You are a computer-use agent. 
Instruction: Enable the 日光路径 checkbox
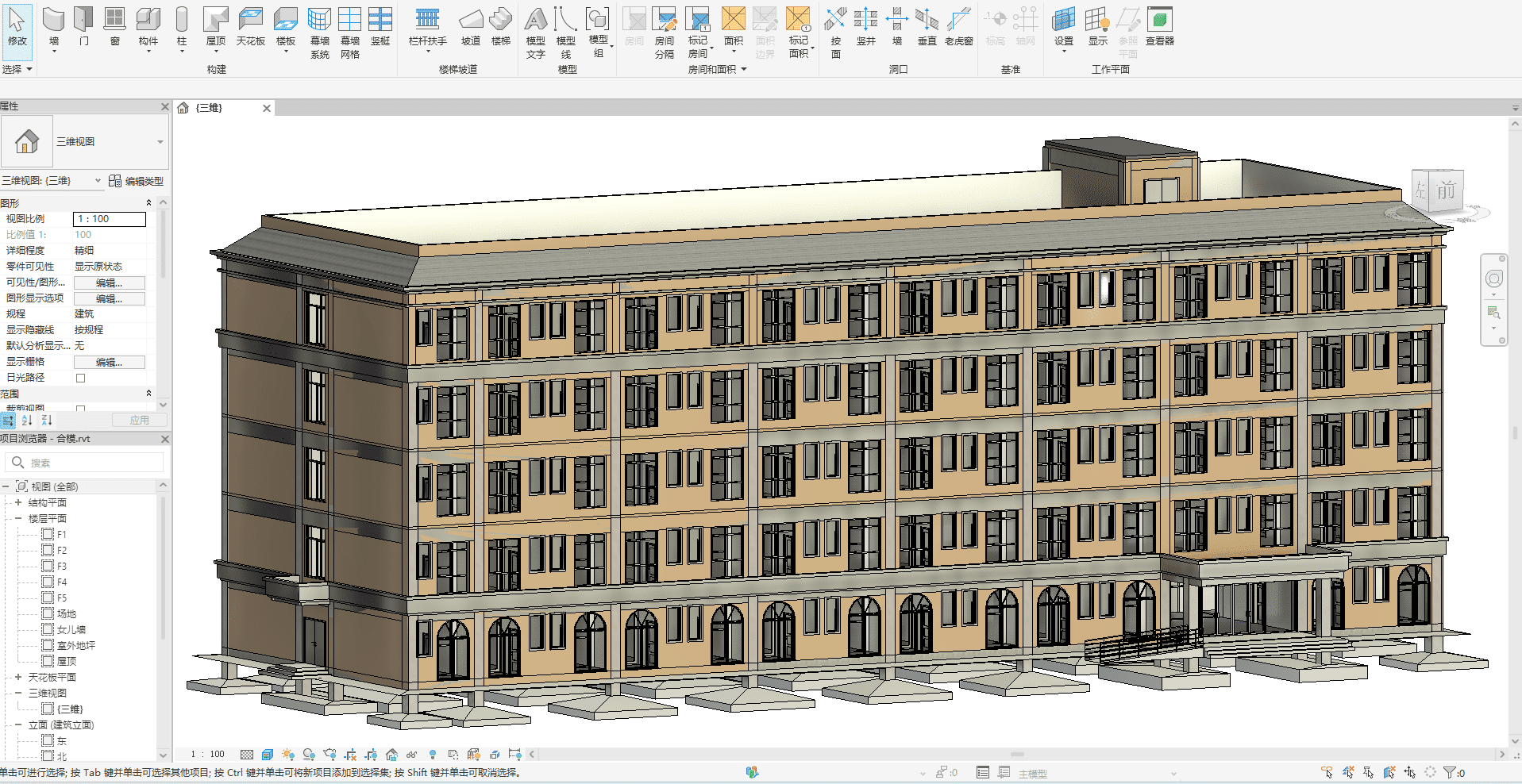click(x=80, y=378)
